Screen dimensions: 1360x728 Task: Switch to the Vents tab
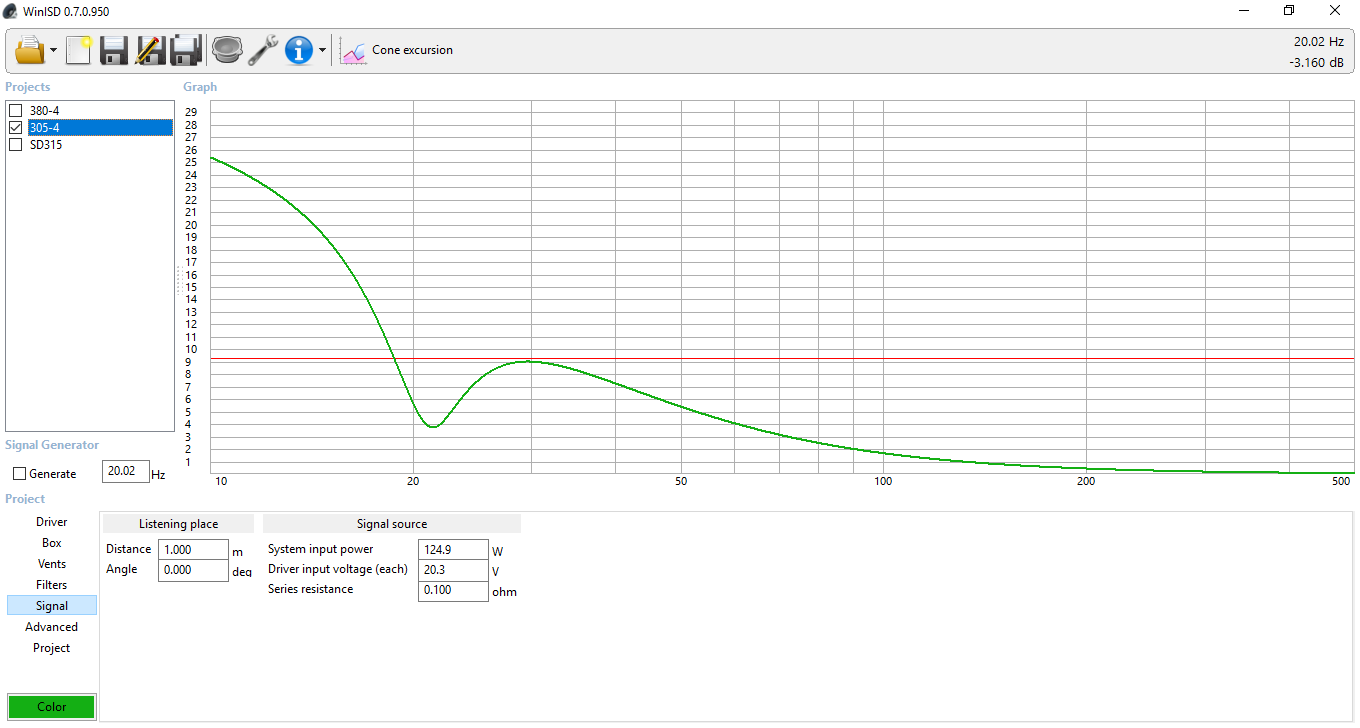point(52,564)
